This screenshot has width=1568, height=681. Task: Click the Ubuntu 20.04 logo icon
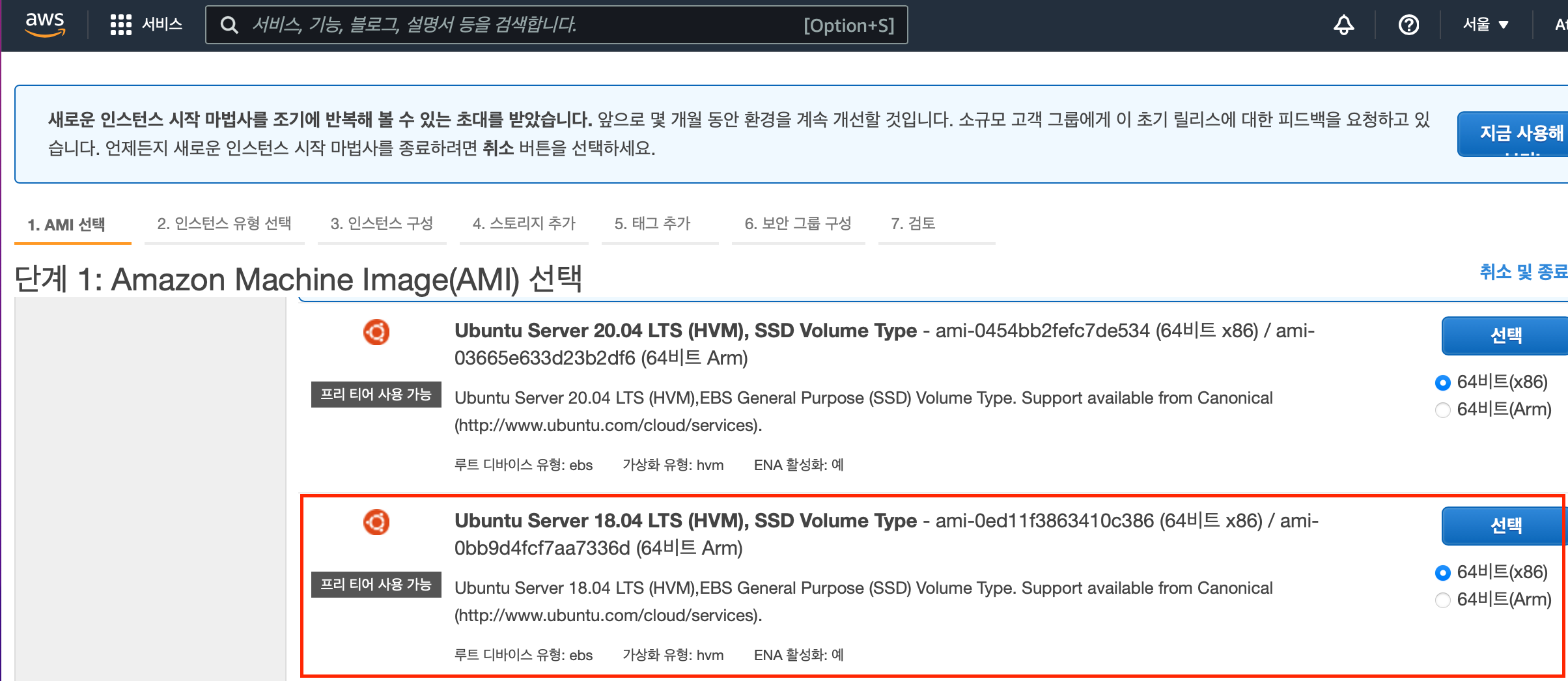376,332
